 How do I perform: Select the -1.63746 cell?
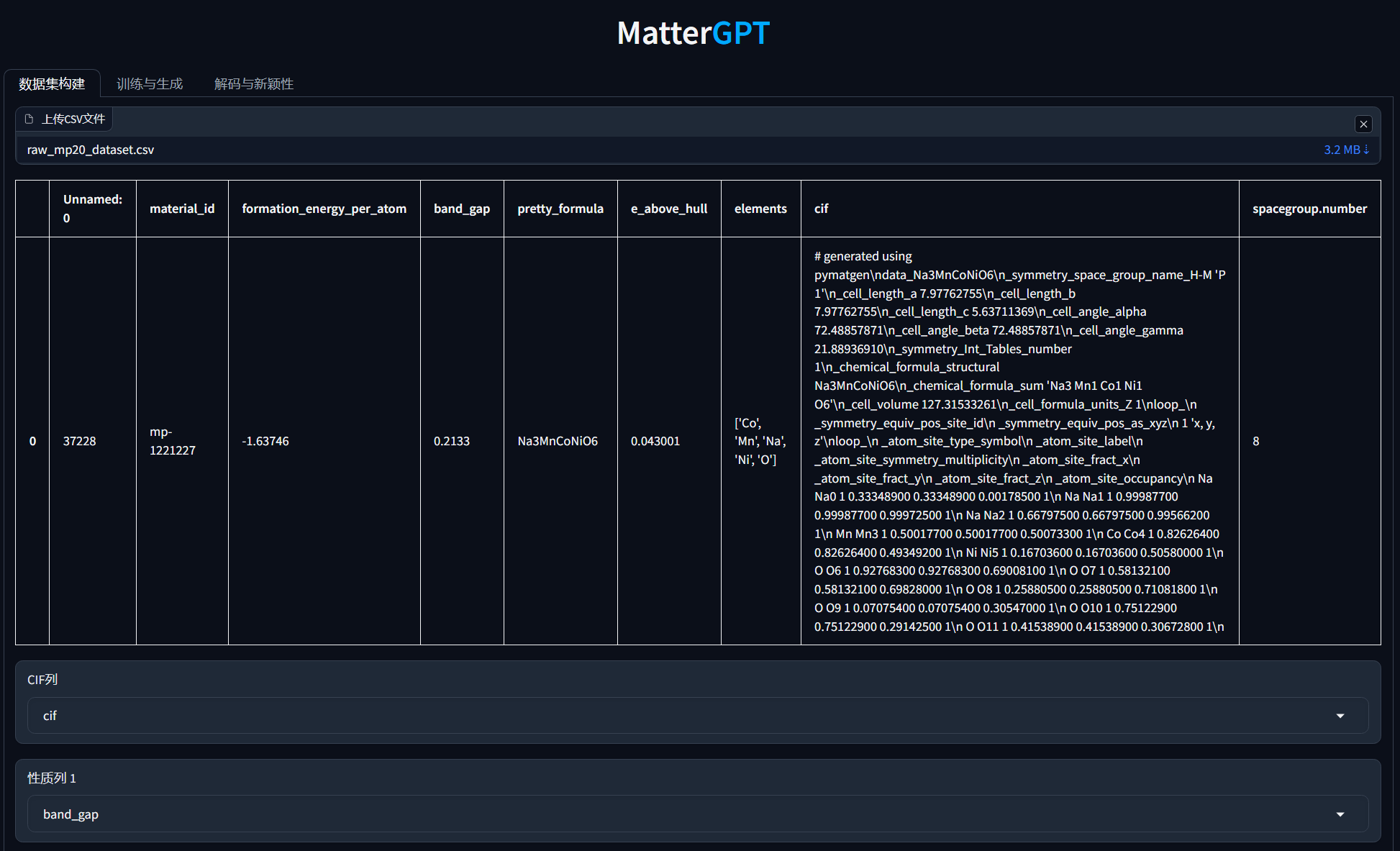[324, 441]
